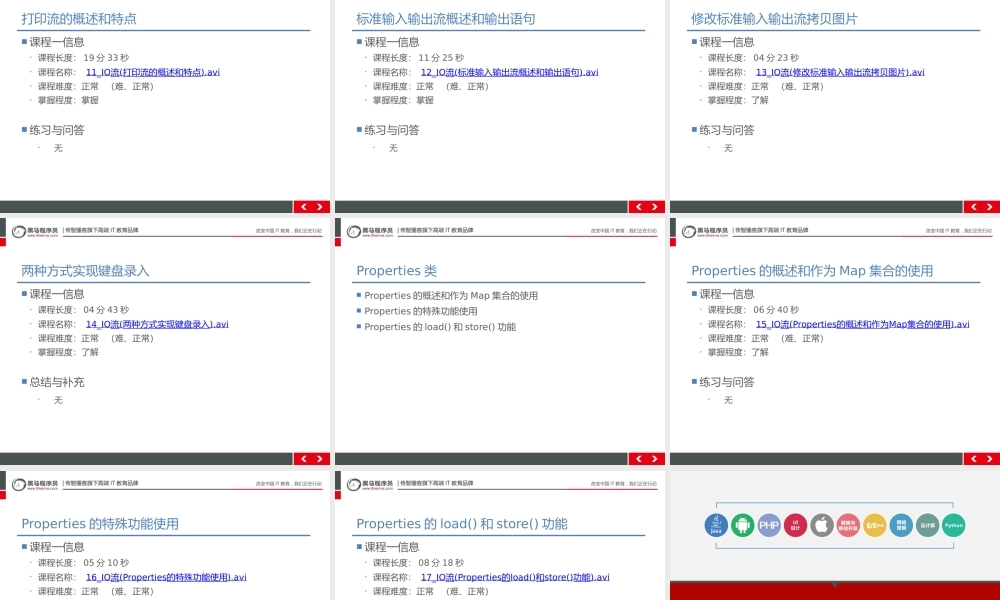
Task: Click the 黑马程序员 logo on the 两种方式实现键盘录入 slide
Action: click(35, 229)
